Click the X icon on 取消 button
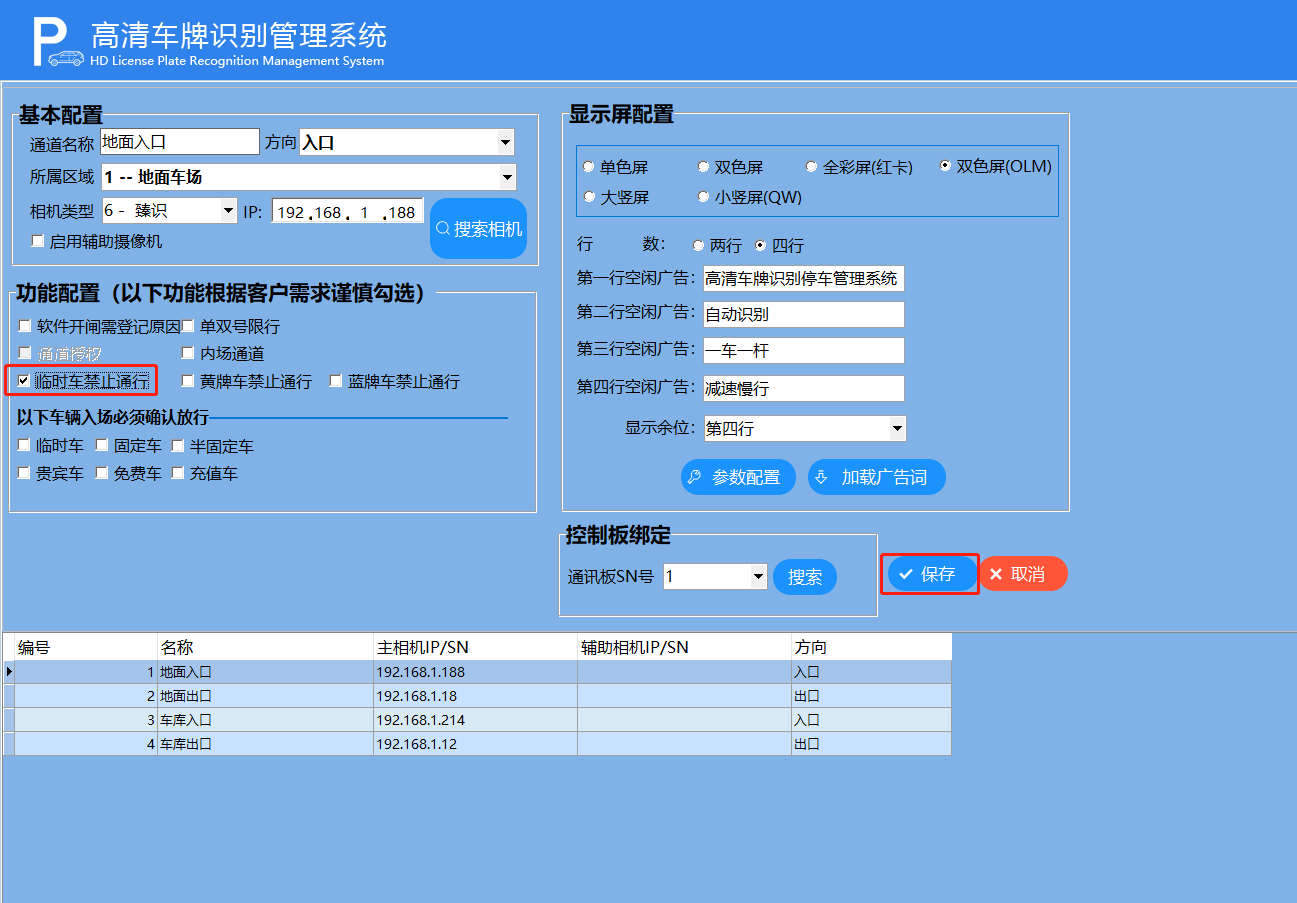The image size is (1297, 903). click(996, 574)
